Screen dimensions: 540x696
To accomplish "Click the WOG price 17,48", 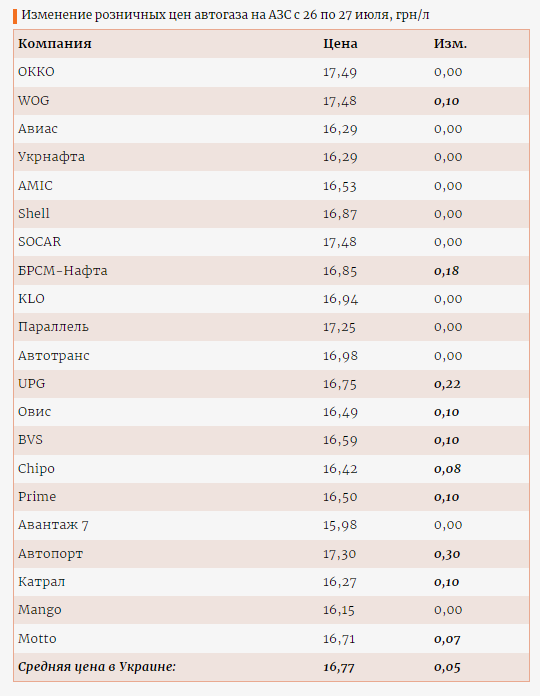I will pos(340,101).
